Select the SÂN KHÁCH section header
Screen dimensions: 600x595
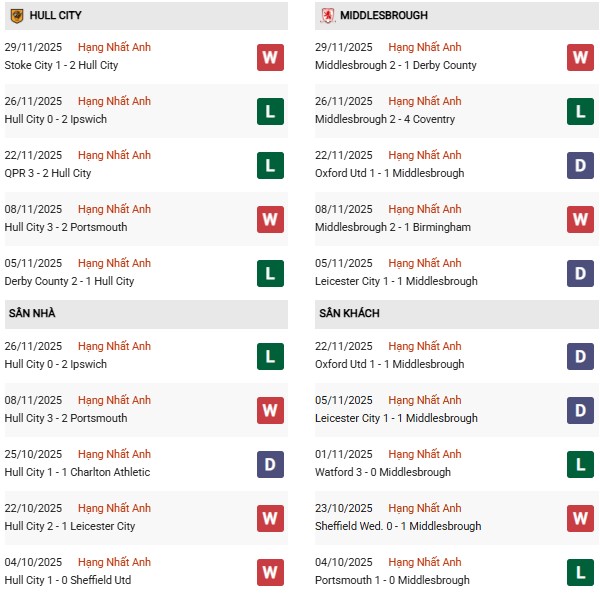[349, 314]
